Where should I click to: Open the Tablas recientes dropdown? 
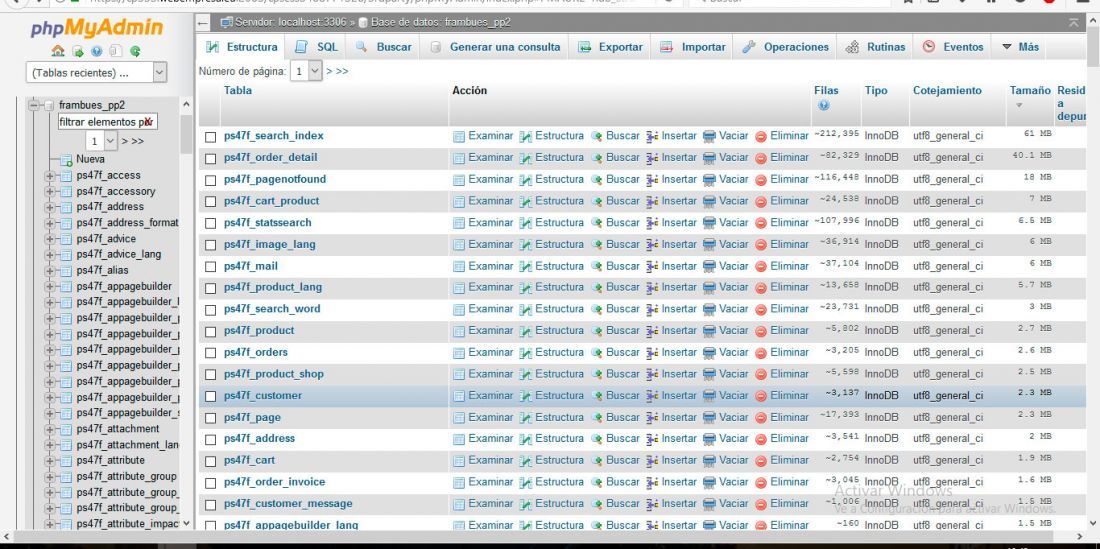point(96,72)
